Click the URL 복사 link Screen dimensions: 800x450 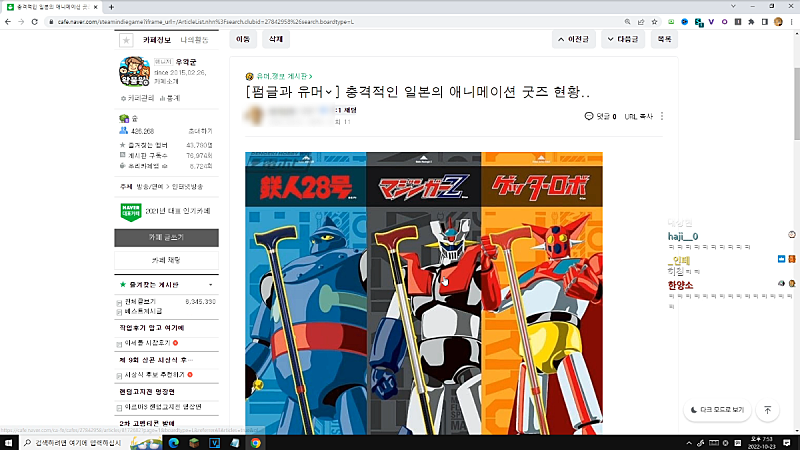639,116
